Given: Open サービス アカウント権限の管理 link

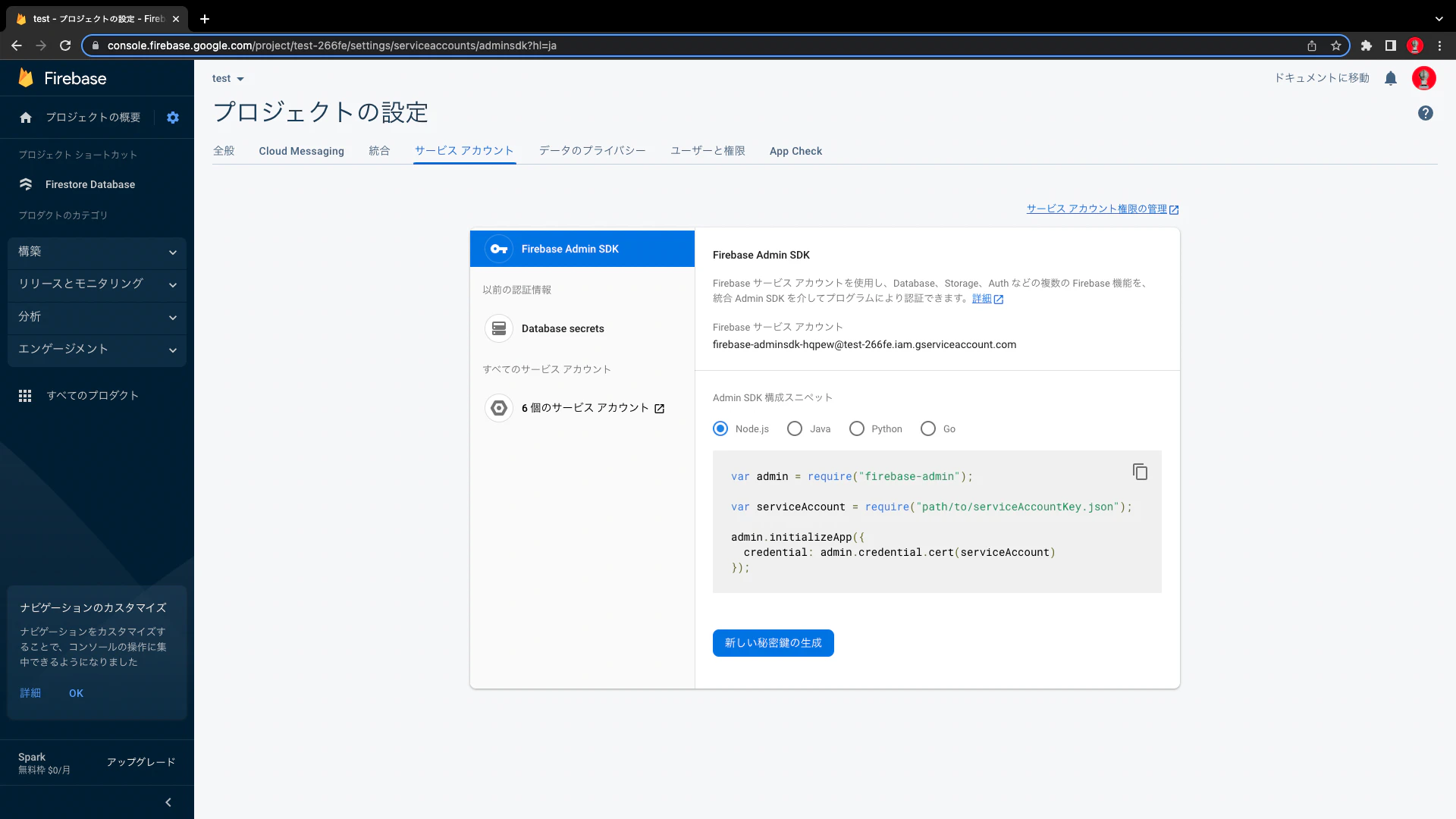Looking at the screenshot, I should point(1102,209).
